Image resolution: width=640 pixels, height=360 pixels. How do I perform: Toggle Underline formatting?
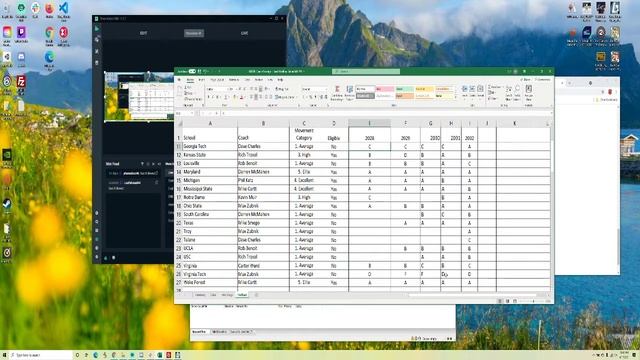(x=218, y=97)
